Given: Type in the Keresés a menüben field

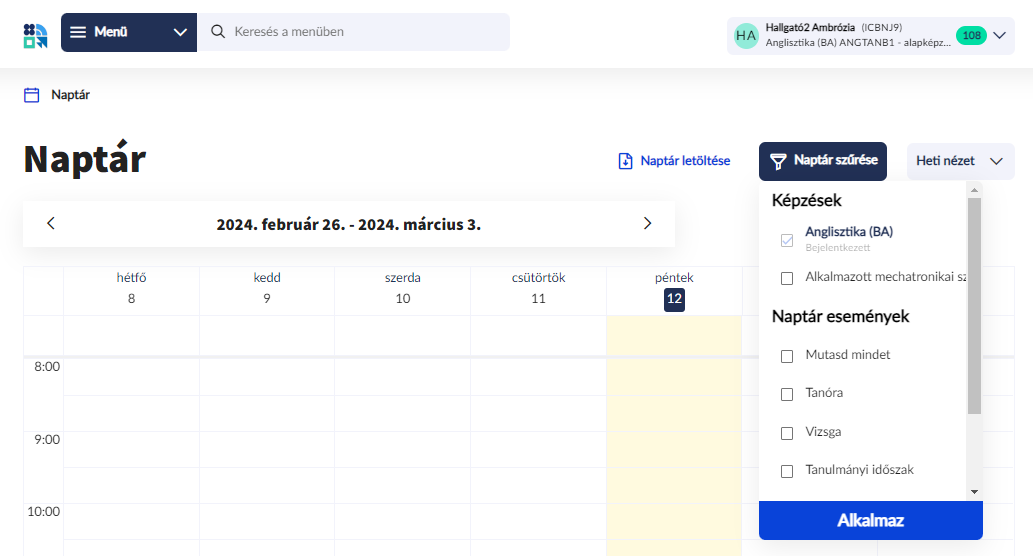Looking at the screenshot, I should click(365, 32).
